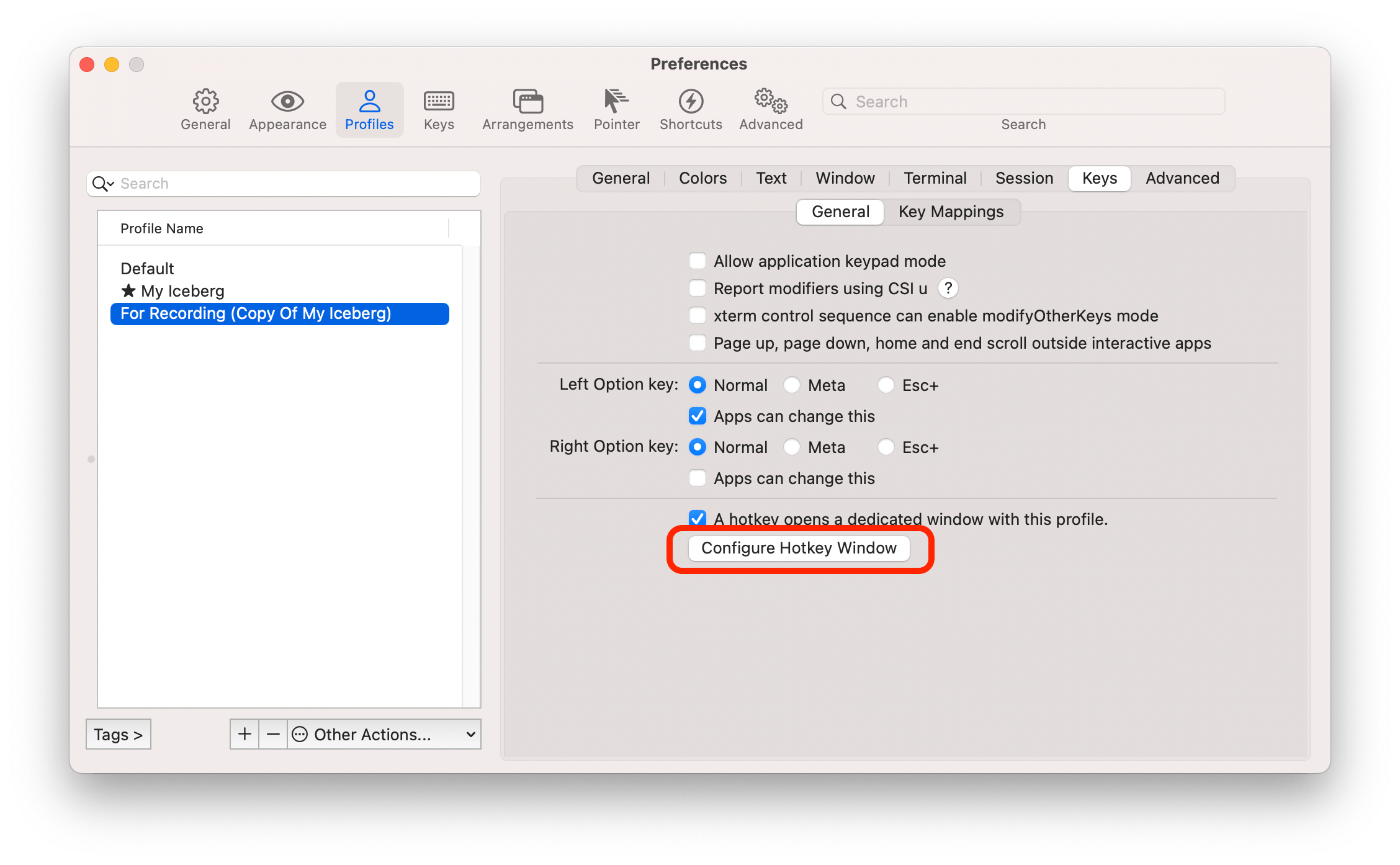1400x865 pixels.
Task: Check Right Option Apps can change this
Action: click(698, 478)
